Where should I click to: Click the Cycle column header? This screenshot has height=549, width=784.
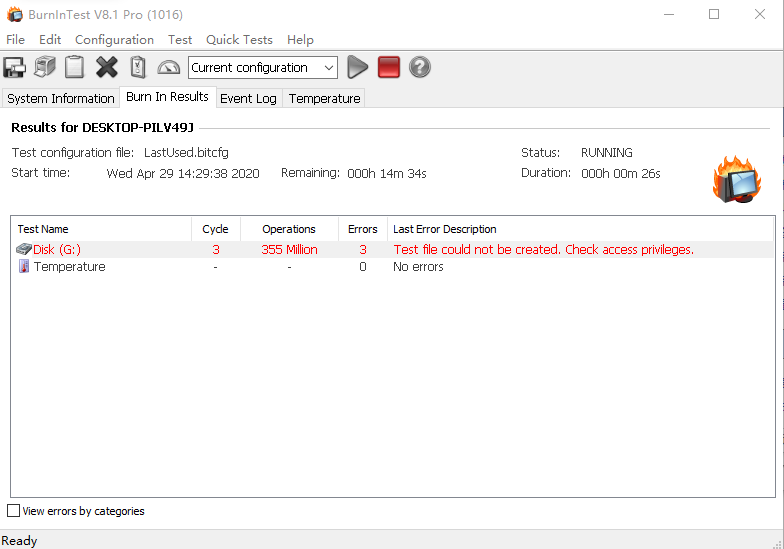pos(216,229)
